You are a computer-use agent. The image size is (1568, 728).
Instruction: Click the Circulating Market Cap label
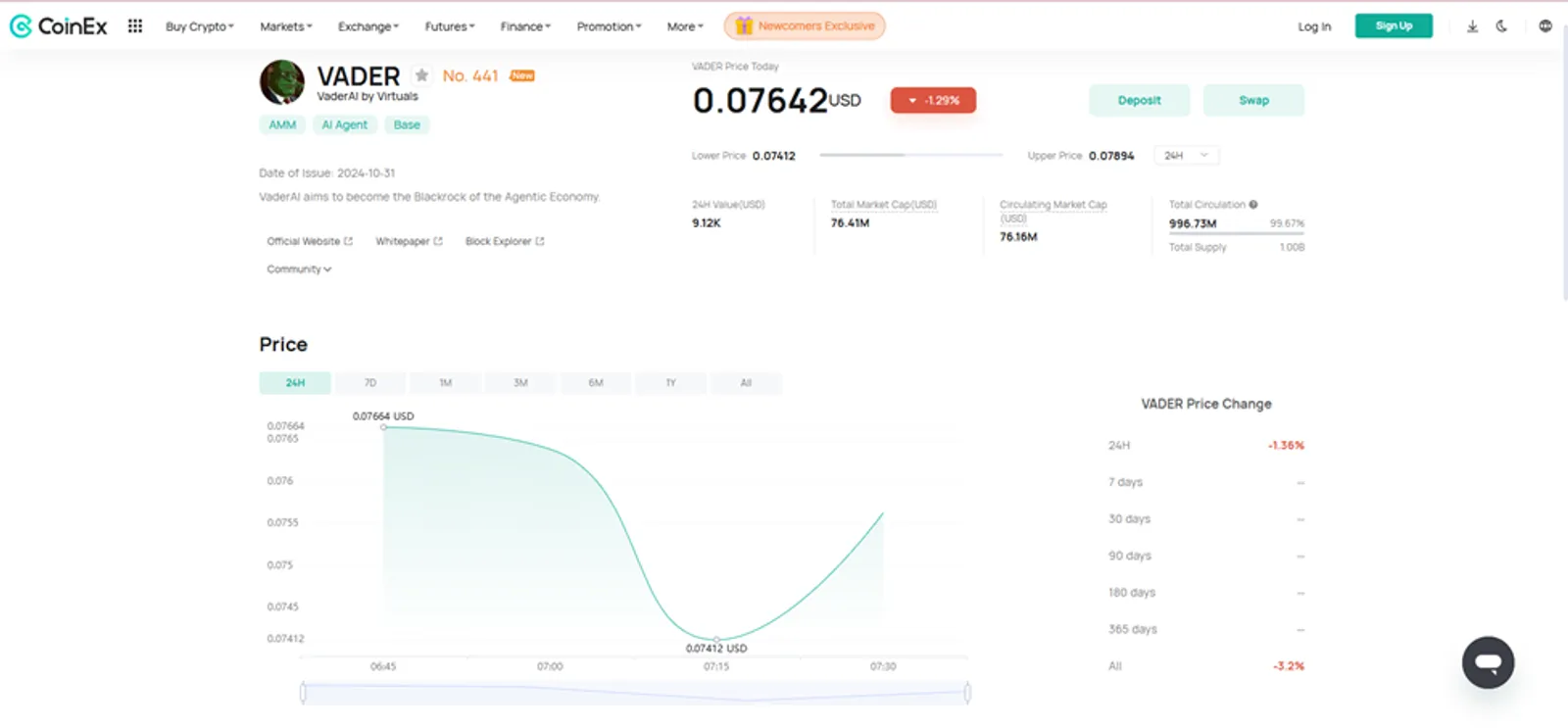point(1053,211)
